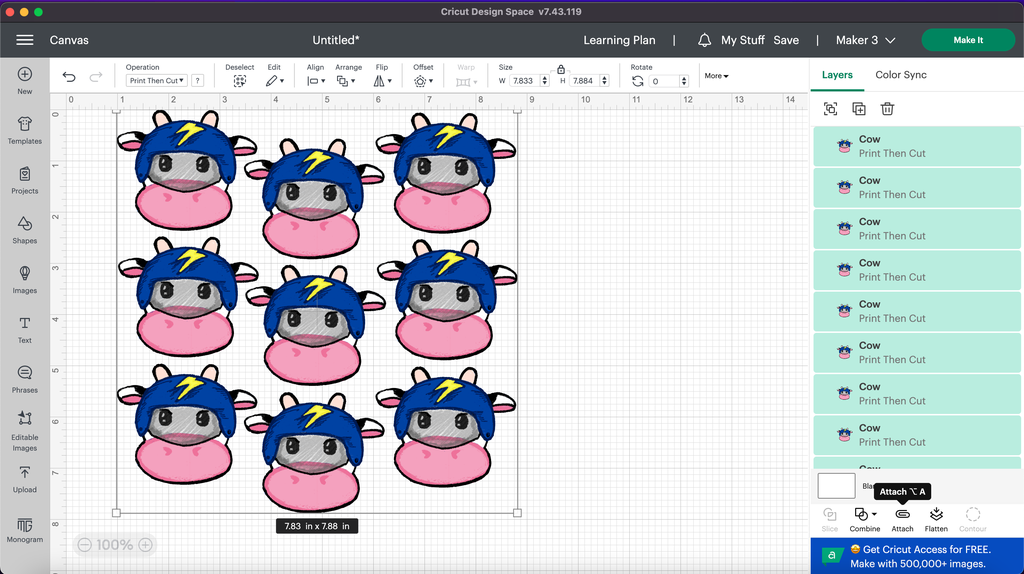1024x574 pixels.
Task: Click the white blank canvas color swatch
Action: coord(836,486)
